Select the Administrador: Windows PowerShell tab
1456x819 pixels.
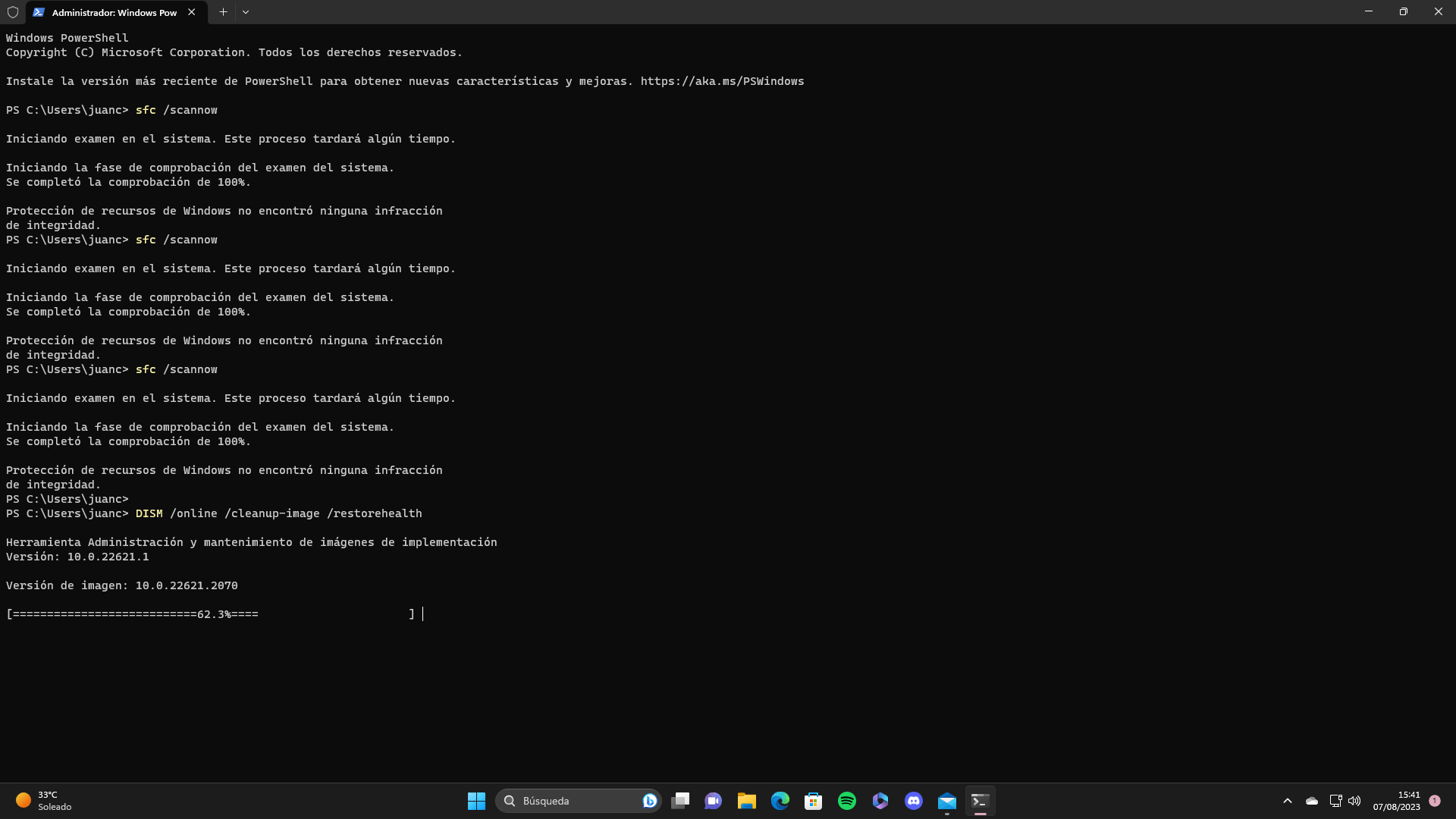[114, 12]
